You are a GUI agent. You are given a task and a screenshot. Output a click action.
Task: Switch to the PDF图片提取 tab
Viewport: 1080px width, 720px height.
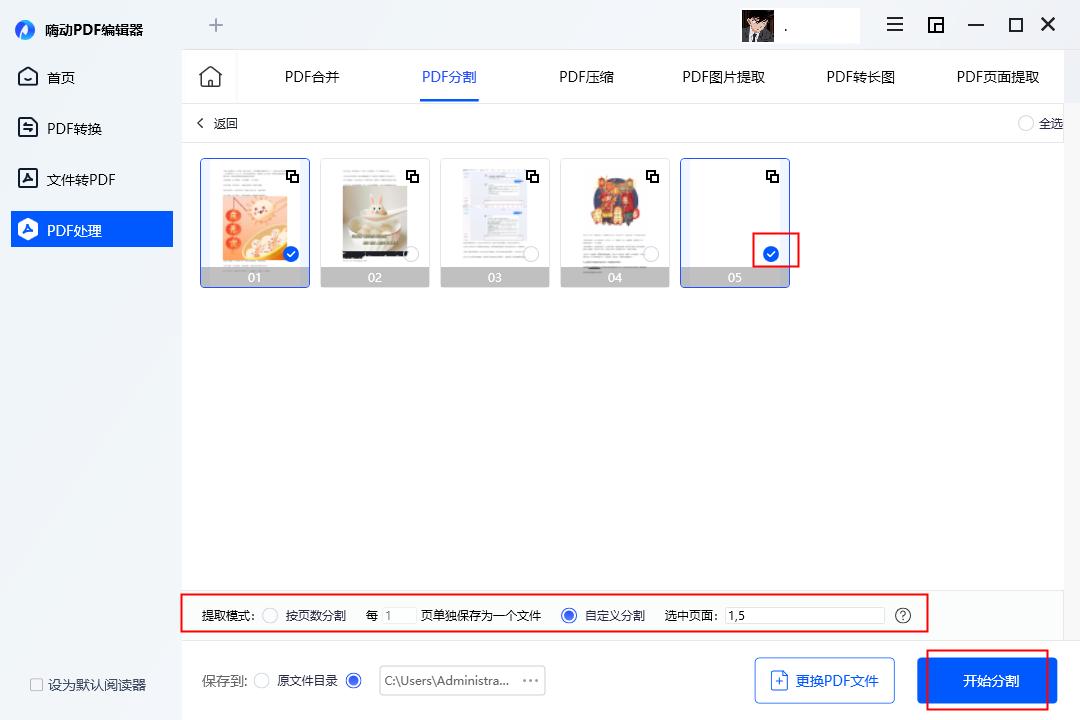tap(722, 75)
